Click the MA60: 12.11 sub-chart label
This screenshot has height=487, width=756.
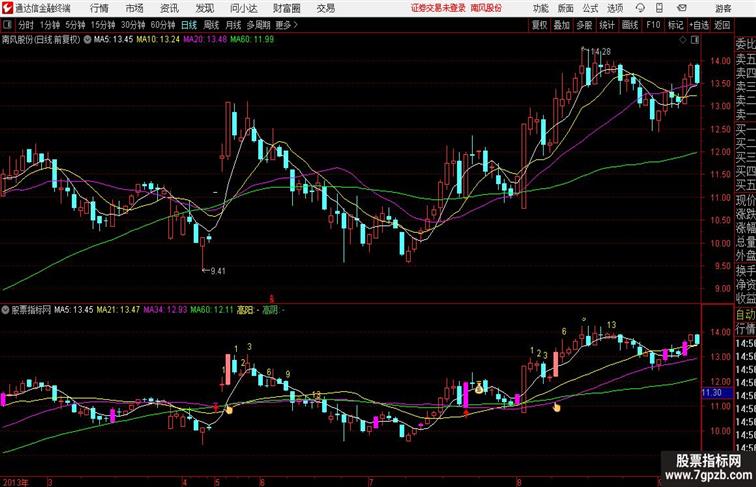212,310
